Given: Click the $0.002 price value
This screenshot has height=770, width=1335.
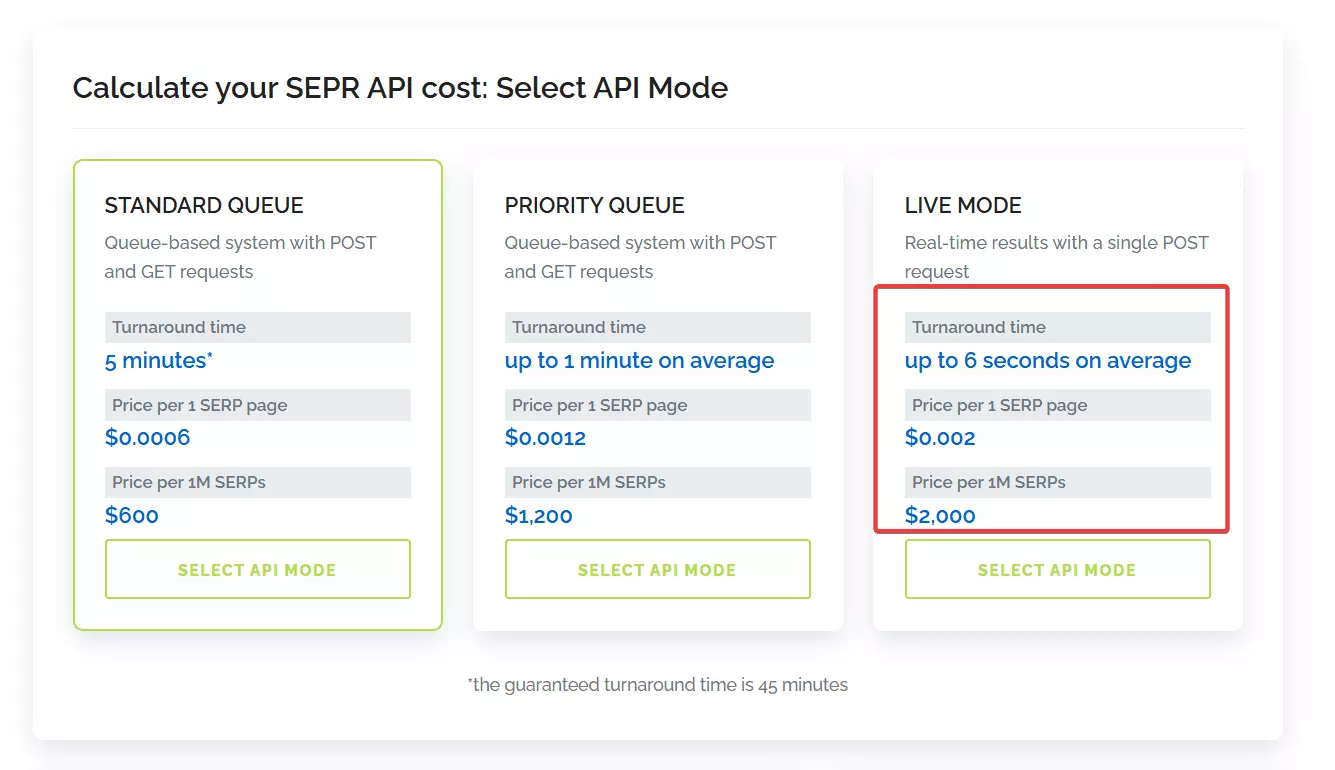Looking at the screenshot, I should 940,437.
